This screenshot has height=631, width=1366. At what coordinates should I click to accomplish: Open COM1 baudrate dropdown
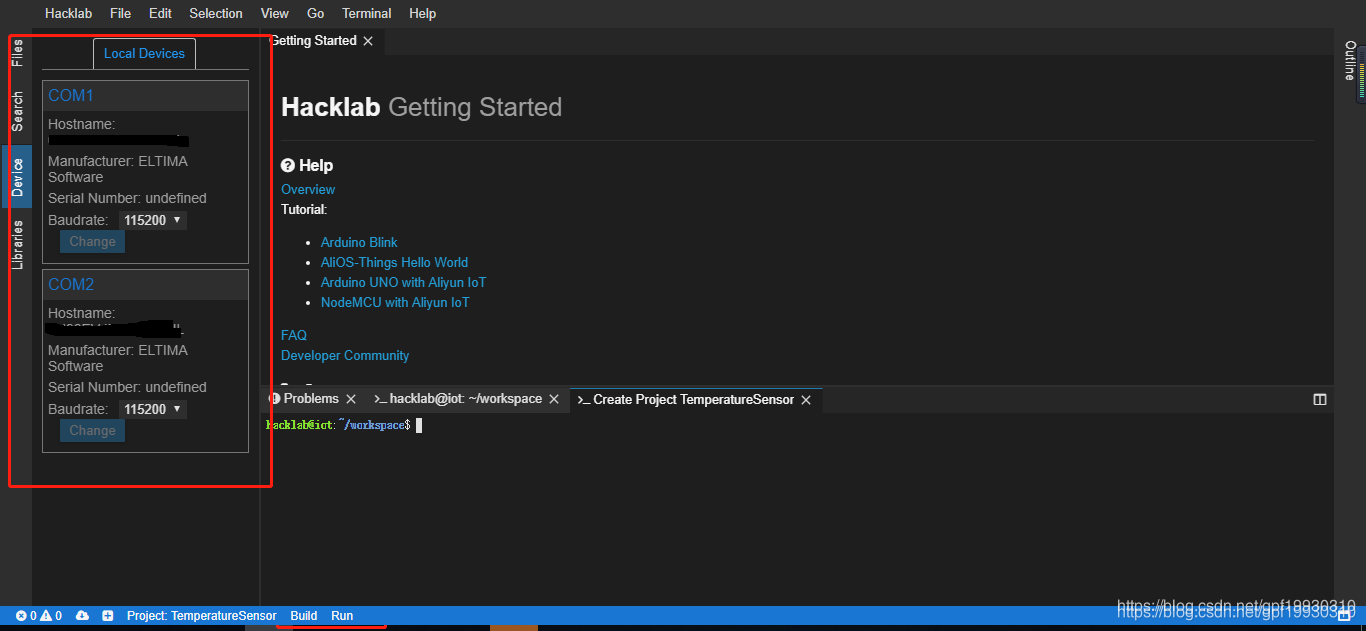pyautogui.click(x=152, y=220)
